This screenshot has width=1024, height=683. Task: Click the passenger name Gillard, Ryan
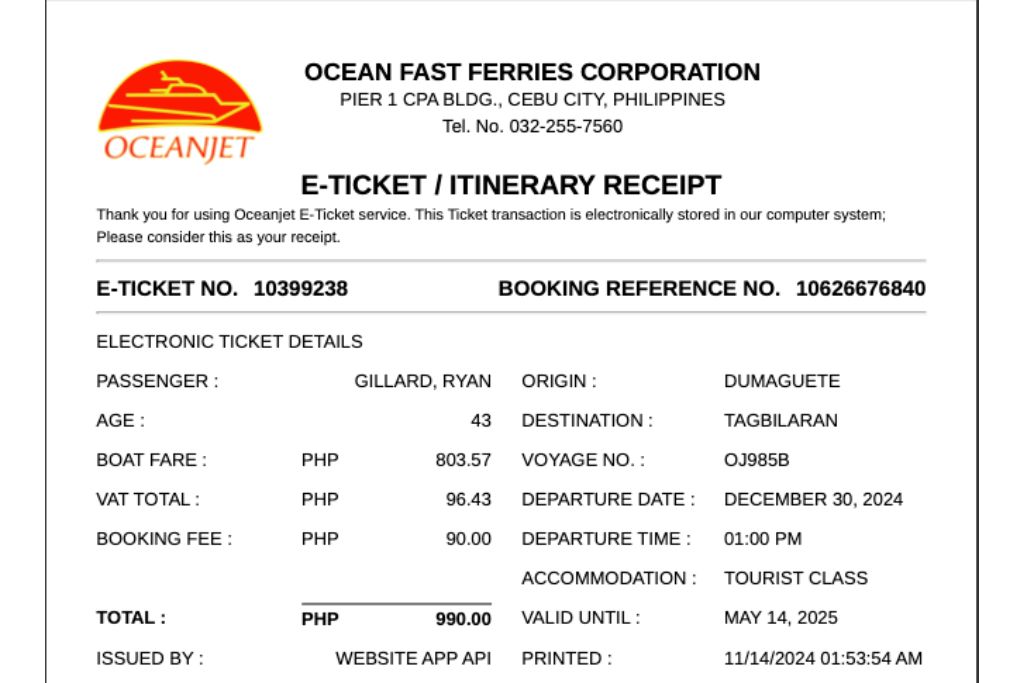[422, 381]
